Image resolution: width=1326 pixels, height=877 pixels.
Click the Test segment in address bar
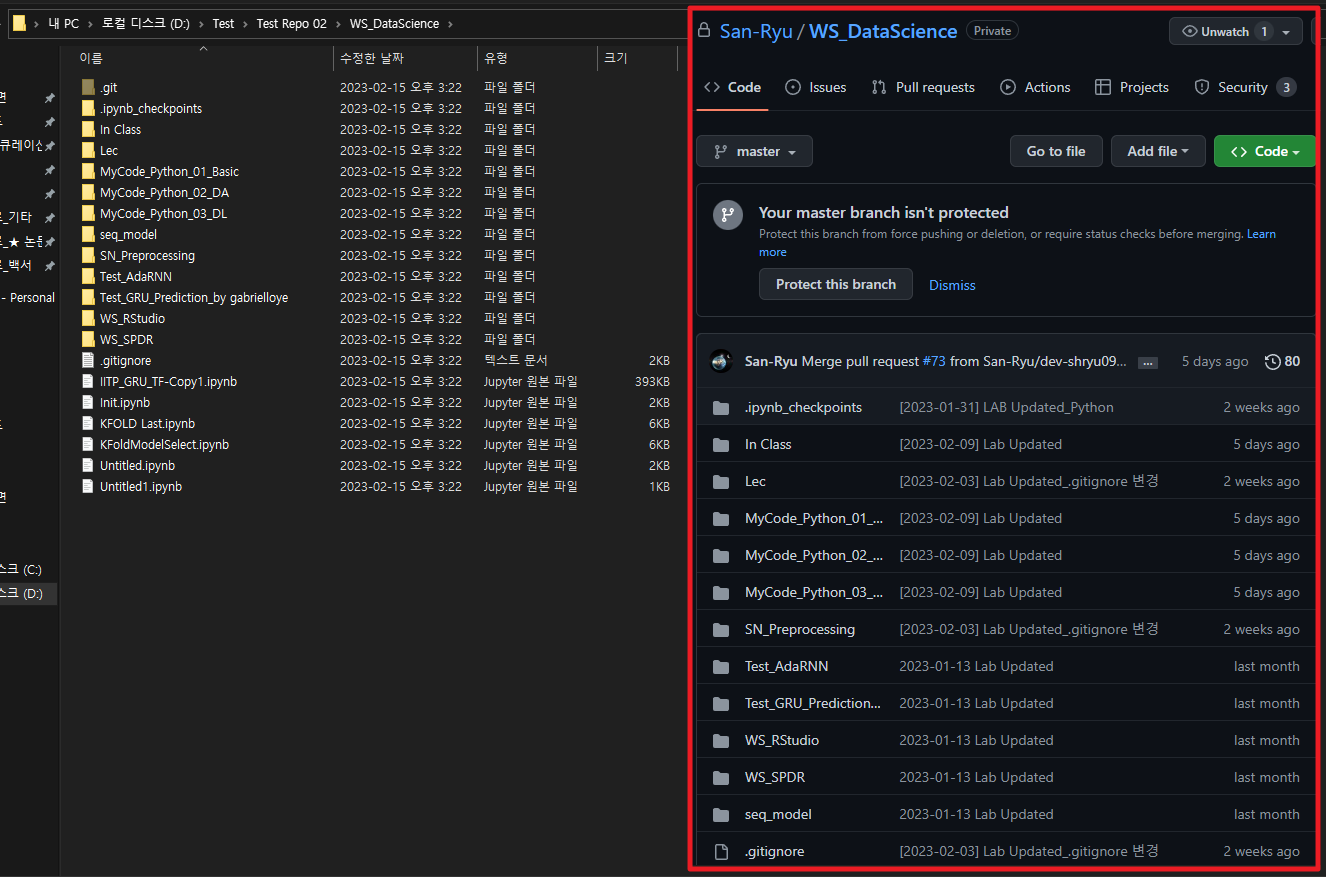pyautogui.click(x=223, y=23)
